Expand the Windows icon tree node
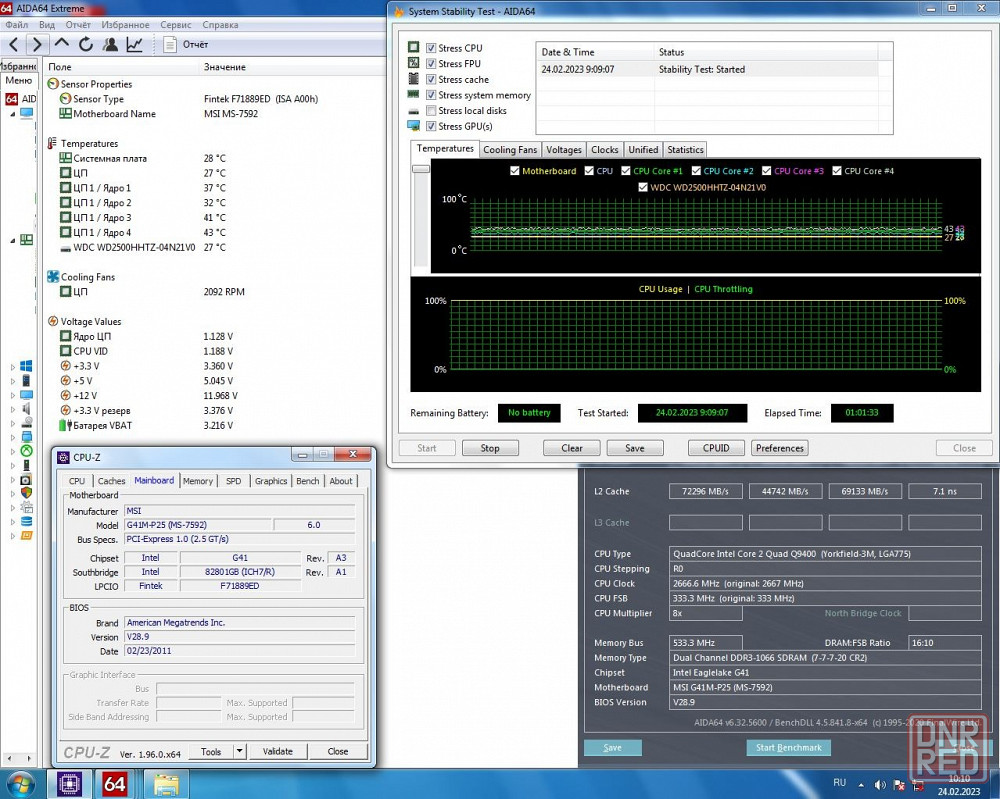This screenshot has height=799, width=1000. click(x=13, y=367)
